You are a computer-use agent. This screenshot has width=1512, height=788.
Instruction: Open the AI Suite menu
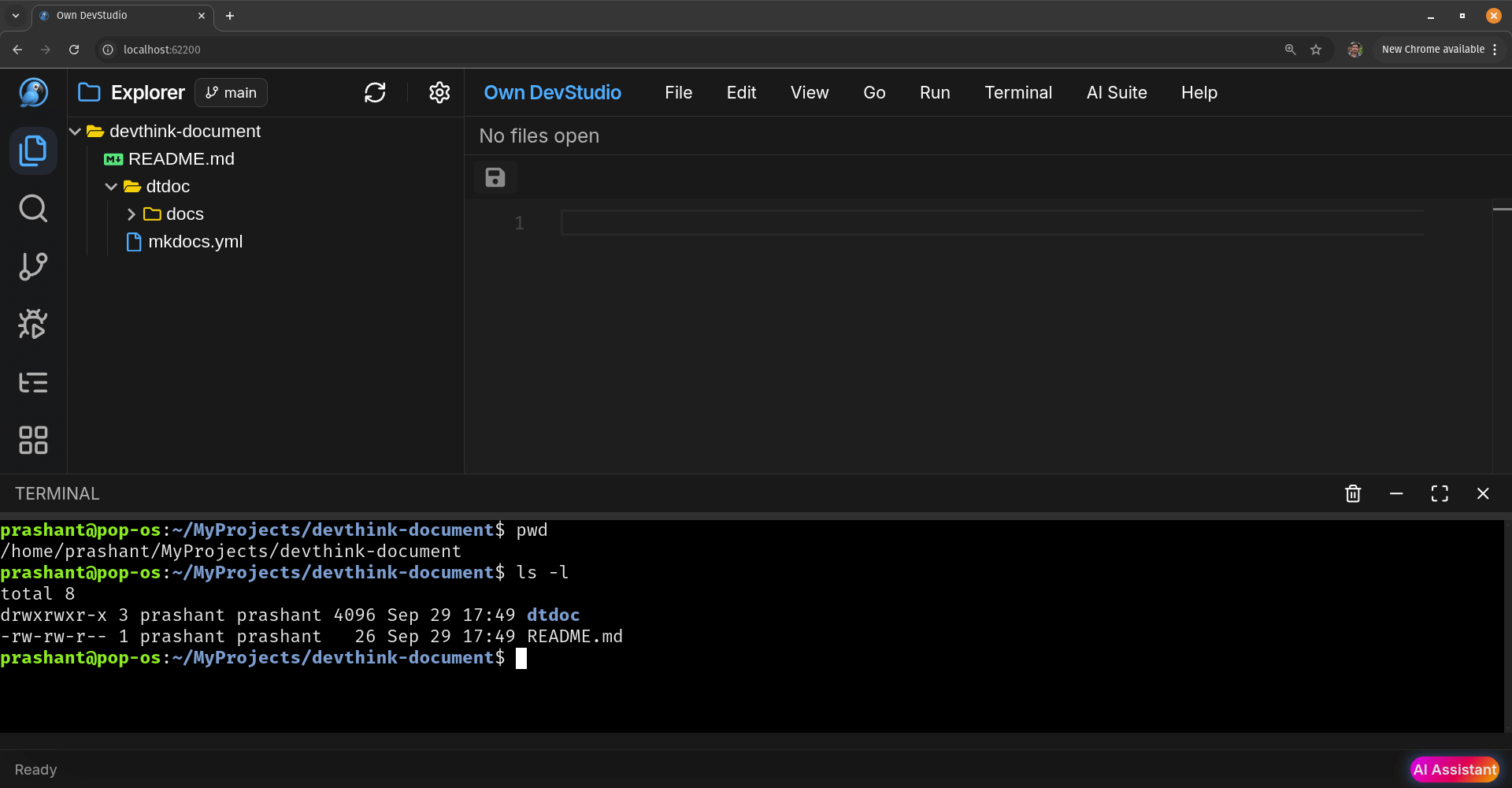(1117, 92)
